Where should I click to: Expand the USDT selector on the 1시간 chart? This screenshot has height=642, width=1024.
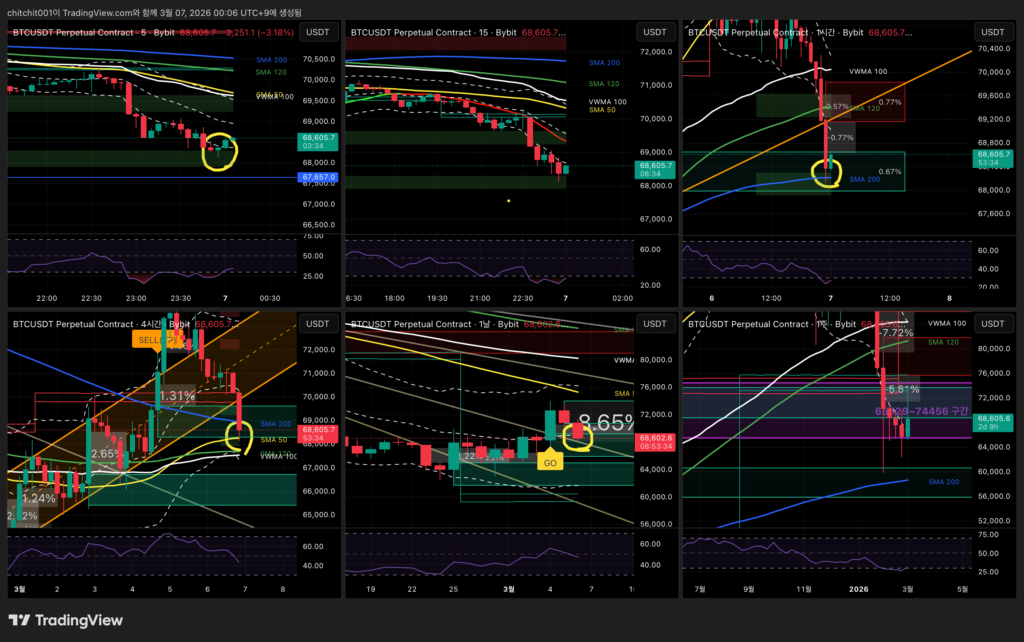[992, 32]
